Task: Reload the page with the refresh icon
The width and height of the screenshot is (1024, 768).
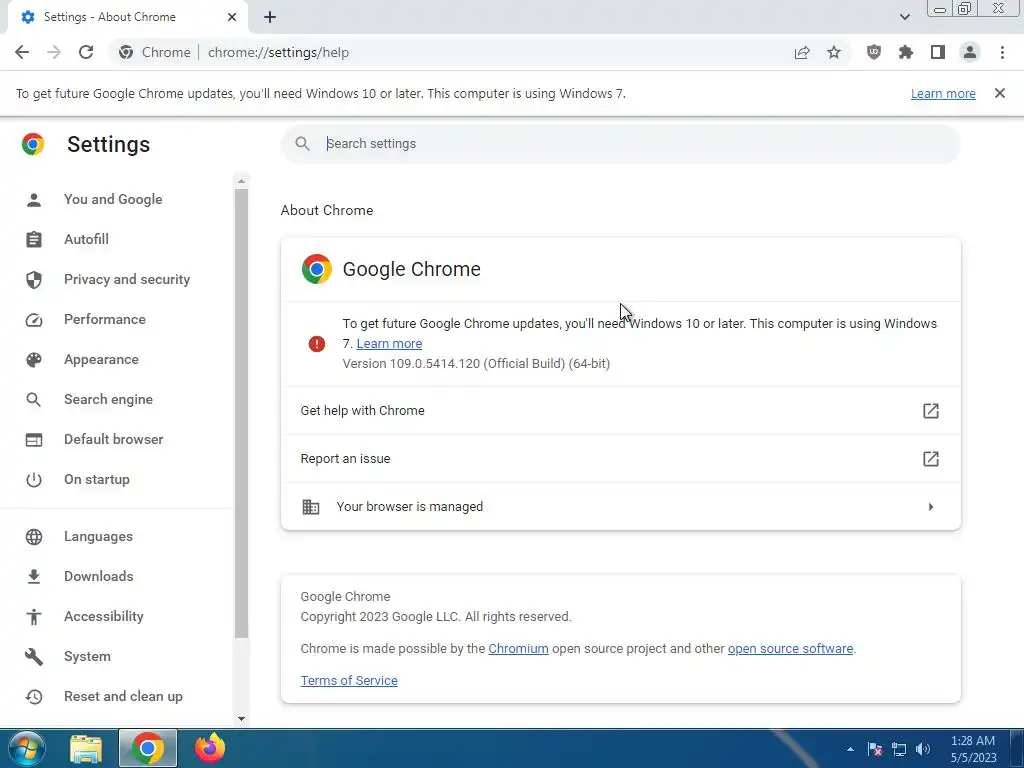Action: 86,52
